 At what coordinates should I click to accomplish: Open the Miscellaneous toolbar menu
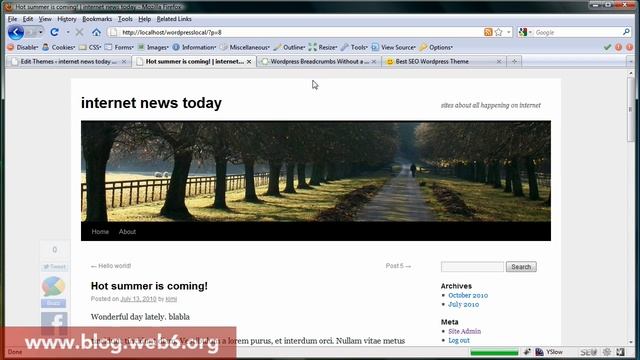[x=245, y=47]
